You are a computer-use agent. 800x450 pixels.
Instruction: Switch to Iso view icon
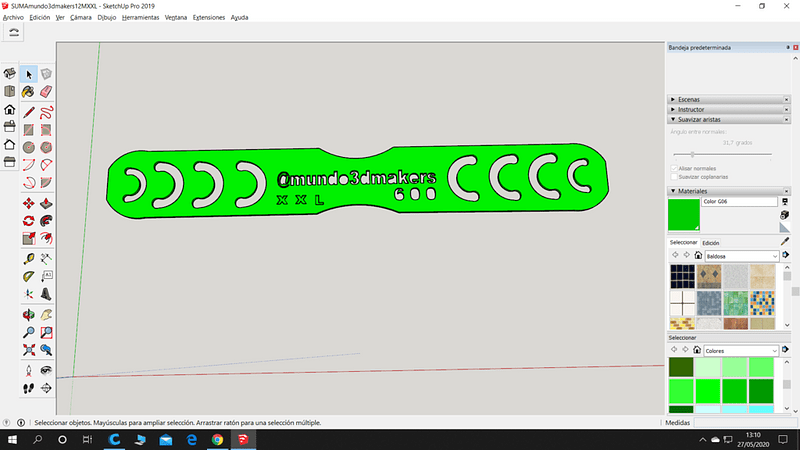(x=9, y=73)
